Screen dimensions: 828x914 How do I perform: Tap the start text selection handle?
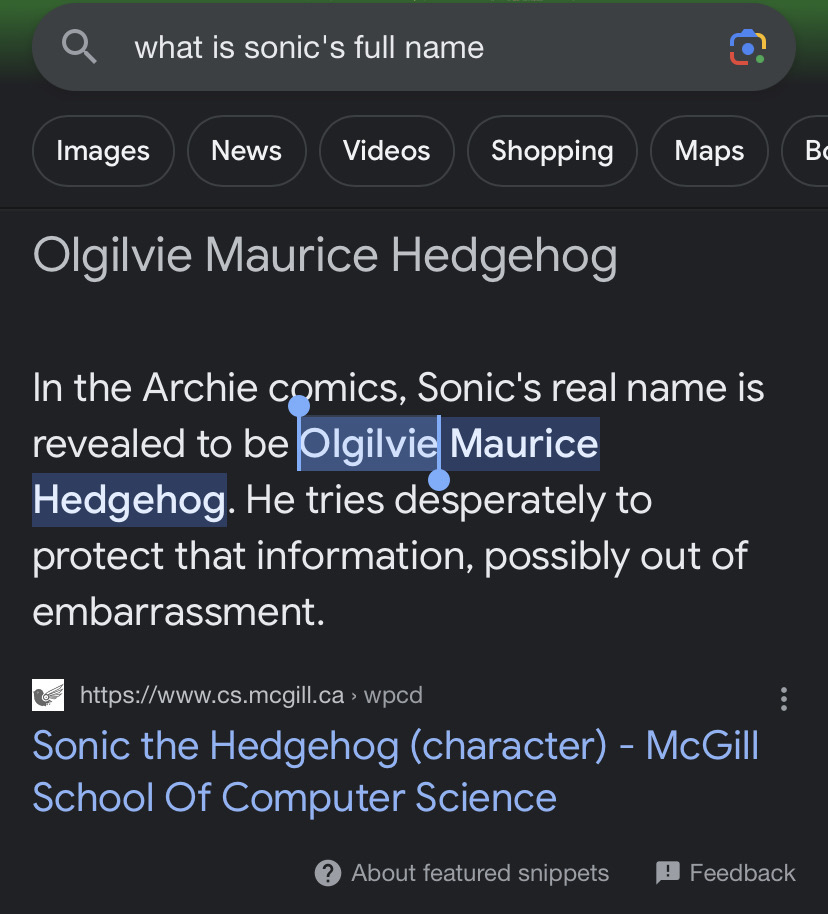pos(299,406)
